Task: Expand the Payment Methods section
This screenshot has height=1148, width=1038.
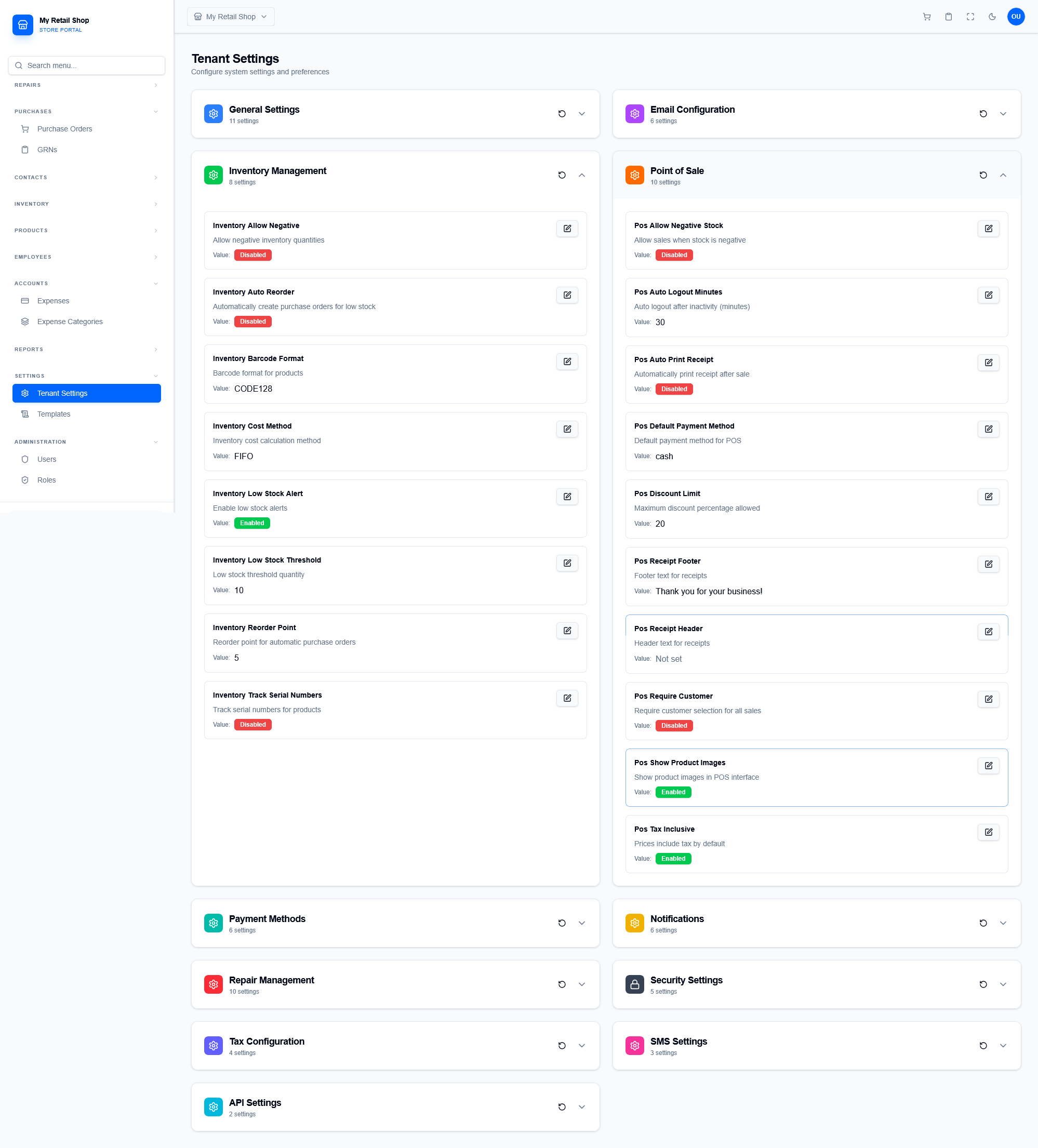Action: click(x=582, y=923)
